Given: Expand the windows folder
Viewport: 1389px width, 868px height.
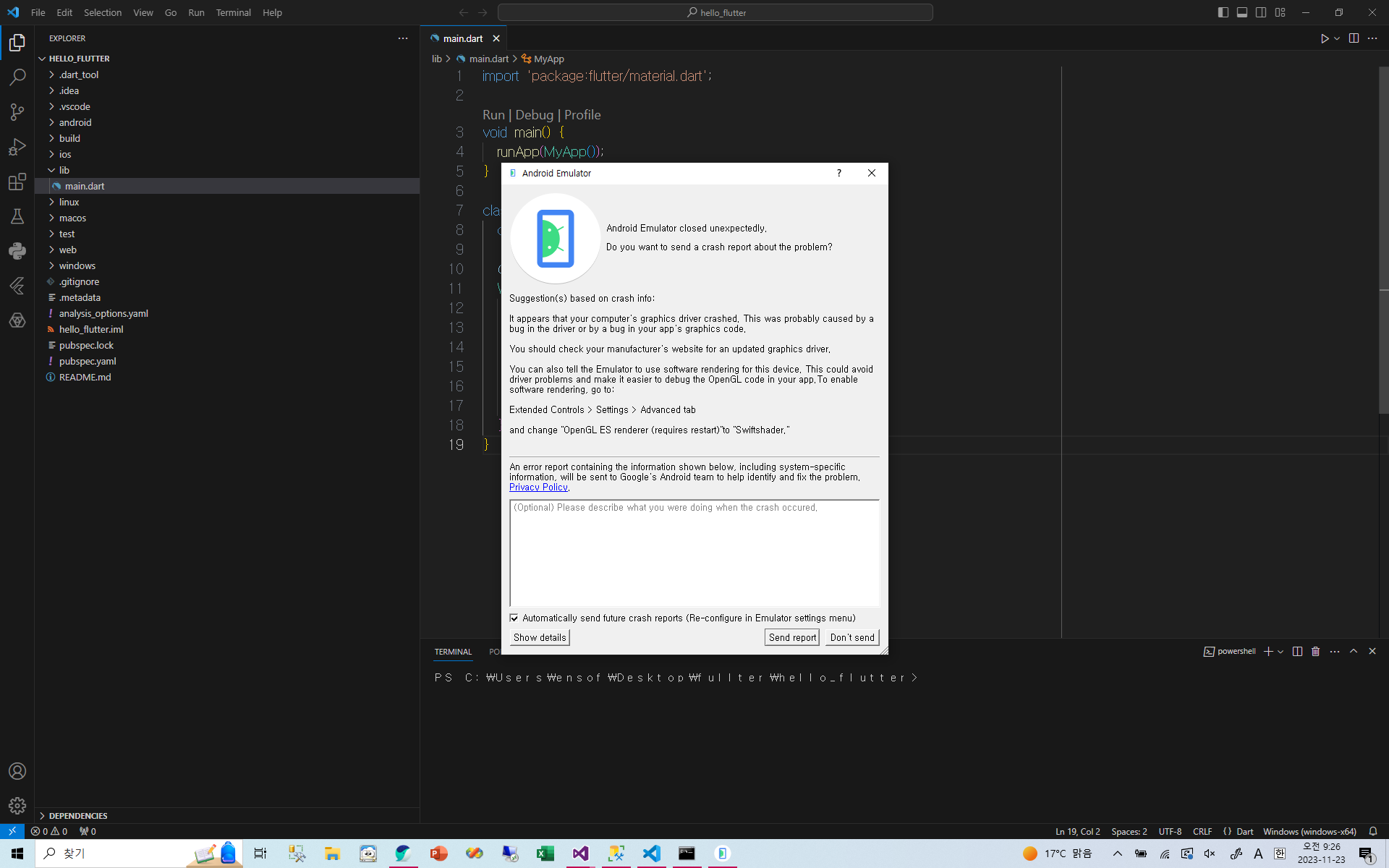Looking at the screenshot, I should [77, 265].
